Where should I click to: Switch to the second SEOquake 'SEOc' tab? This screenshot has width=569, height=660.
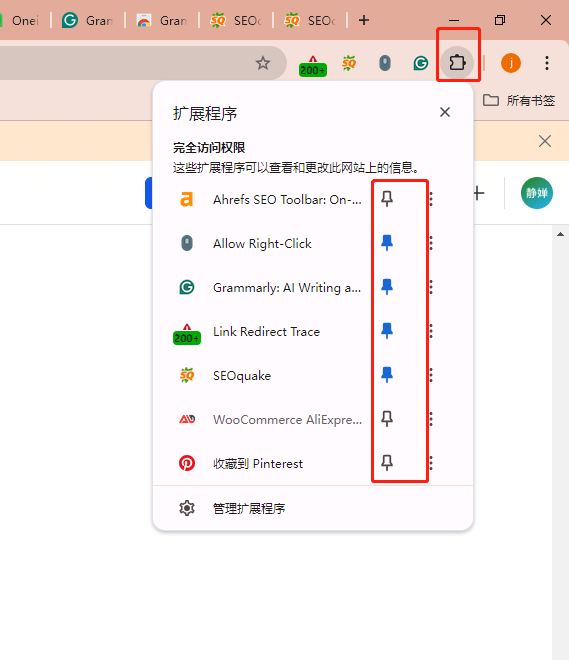pos(310,20)
